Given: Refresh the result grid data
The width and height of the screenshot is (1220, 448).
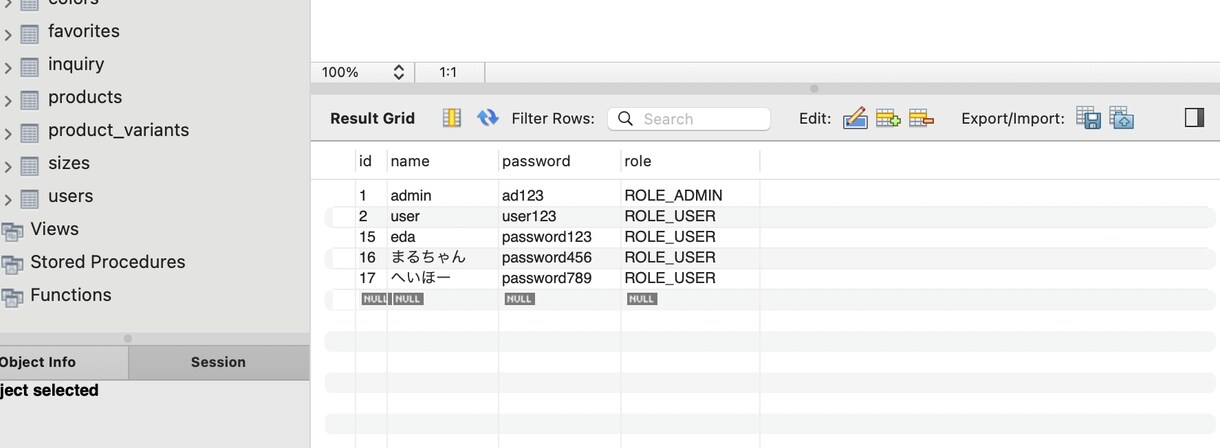Looking at the screenshot, I should 488,118.
